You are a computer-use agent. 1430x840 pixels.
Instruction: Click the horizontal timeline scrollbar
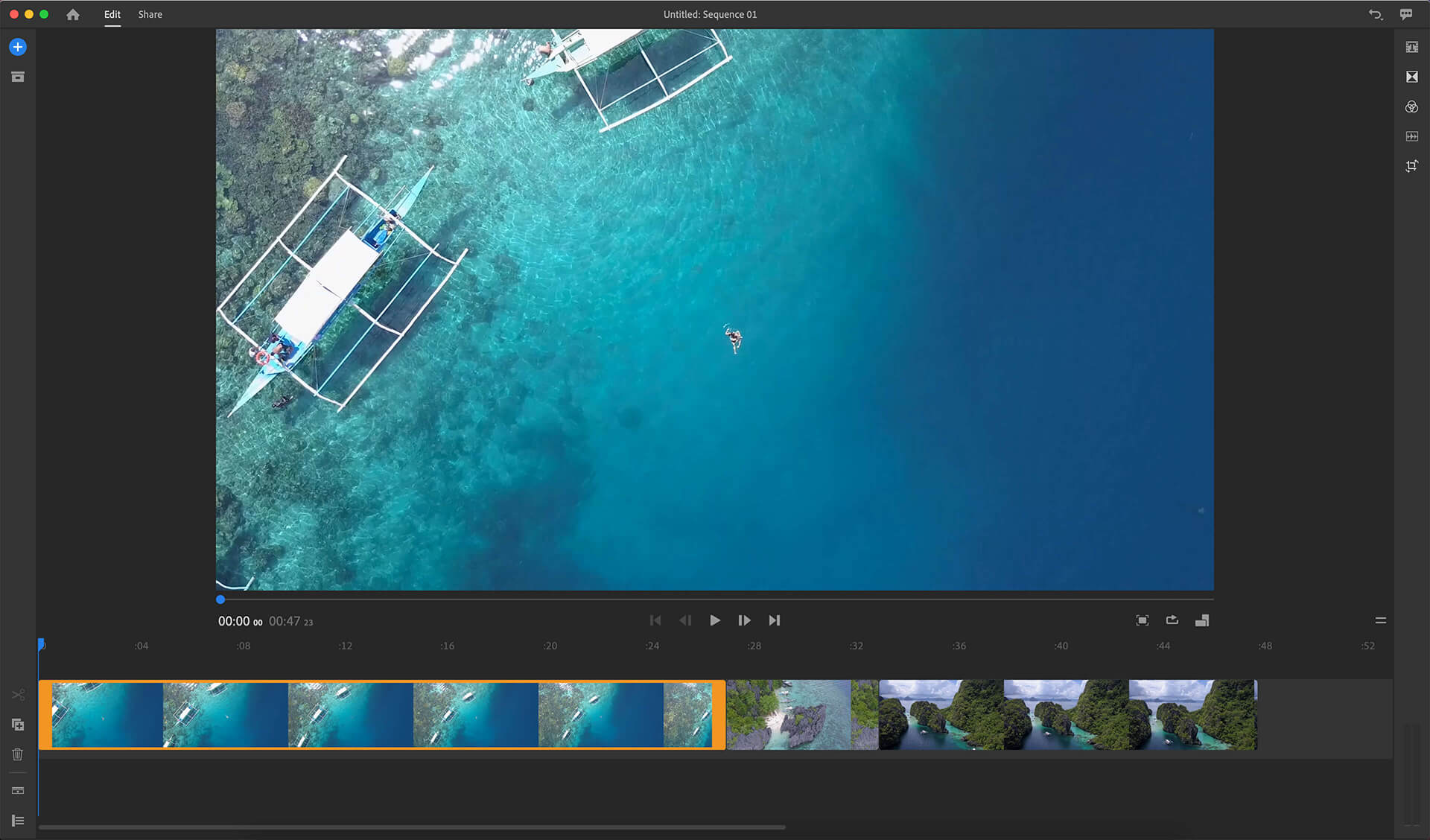click(412, 827)
